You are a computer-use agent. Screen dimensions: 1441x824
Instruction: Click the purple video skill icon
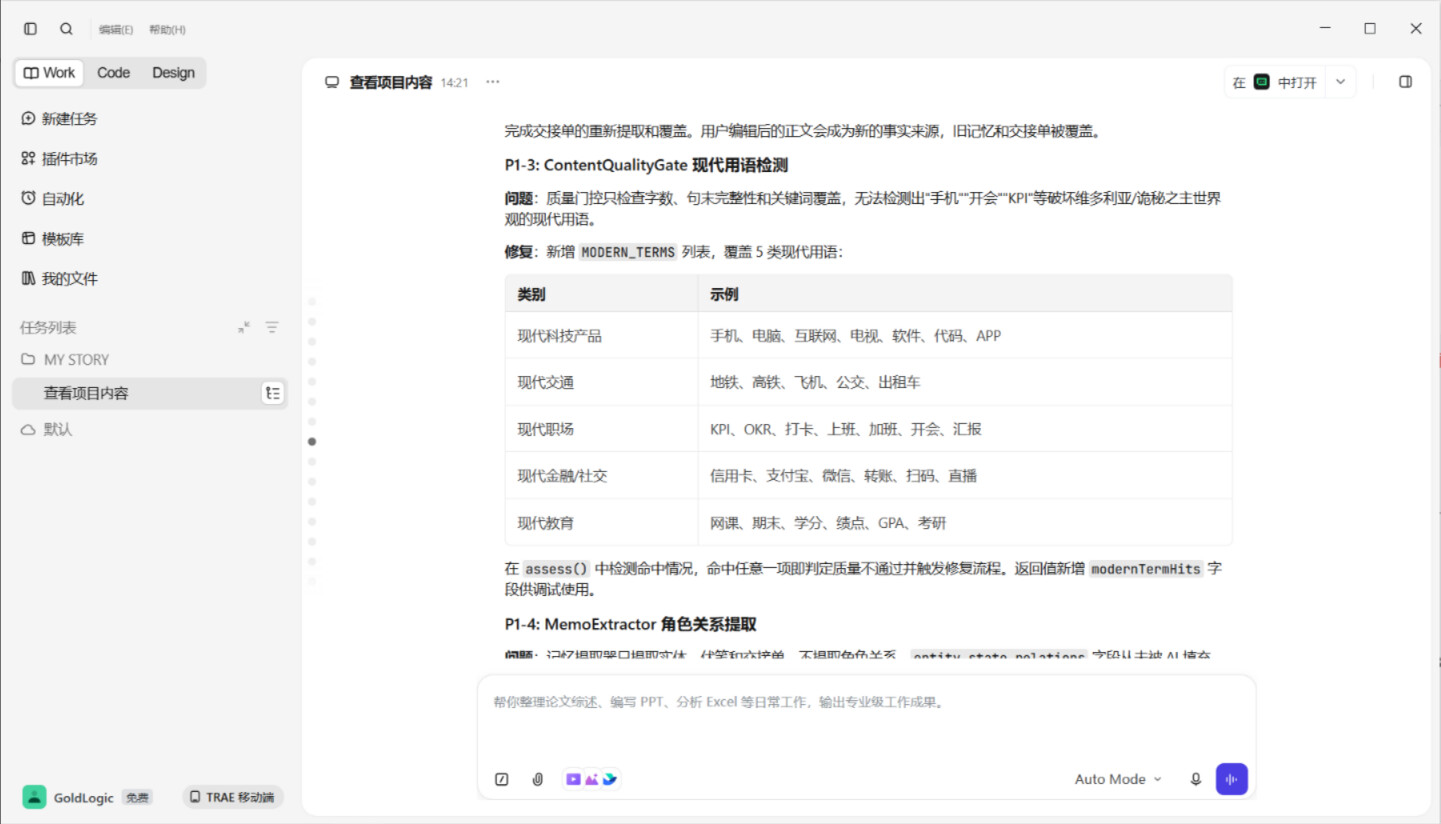[573, 779]
